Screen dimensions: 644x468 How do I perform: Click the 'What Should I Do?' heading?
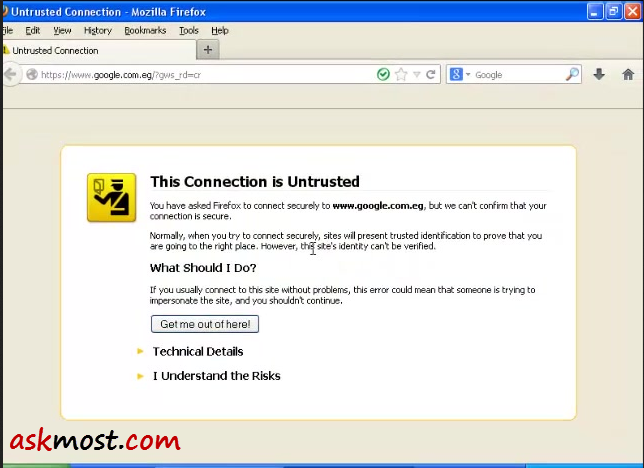click(x=203, y=268)
